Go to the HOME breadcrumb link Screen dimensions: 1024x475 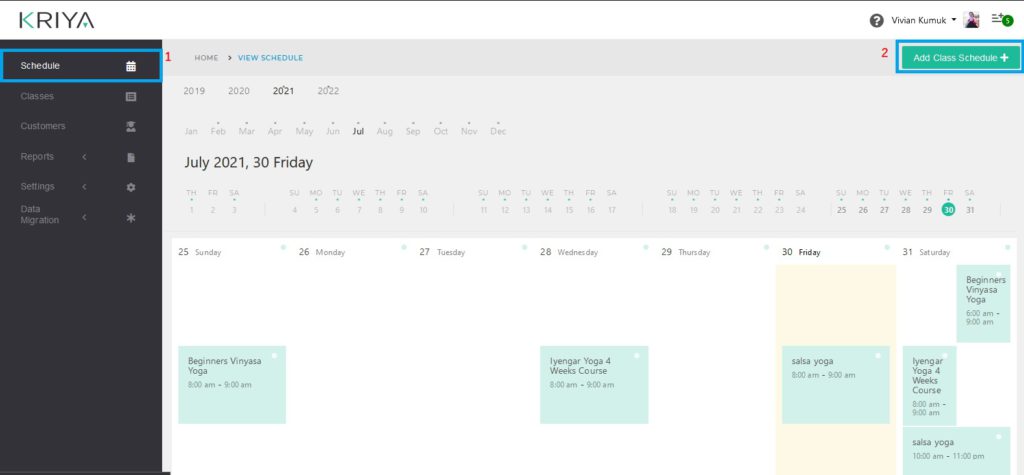206,58
